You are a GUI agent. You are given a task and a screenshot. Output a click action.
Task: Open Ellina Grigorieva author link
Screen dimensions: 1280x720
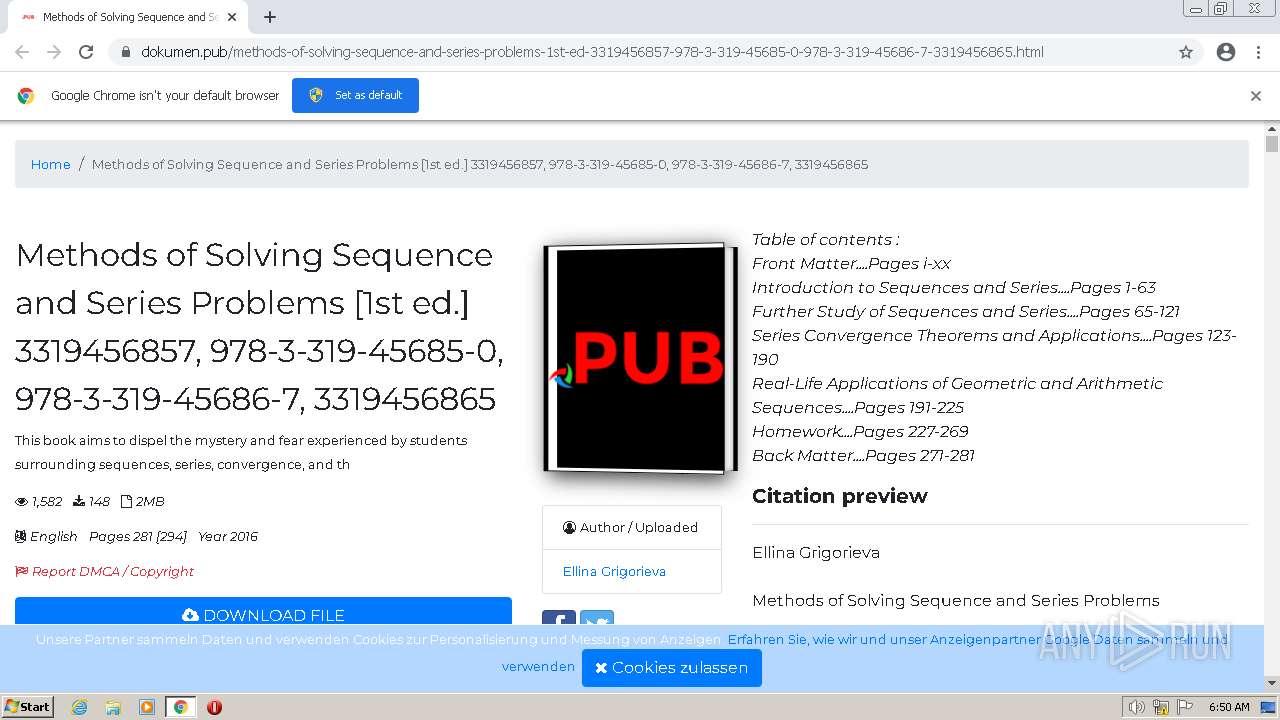(614, 571)
